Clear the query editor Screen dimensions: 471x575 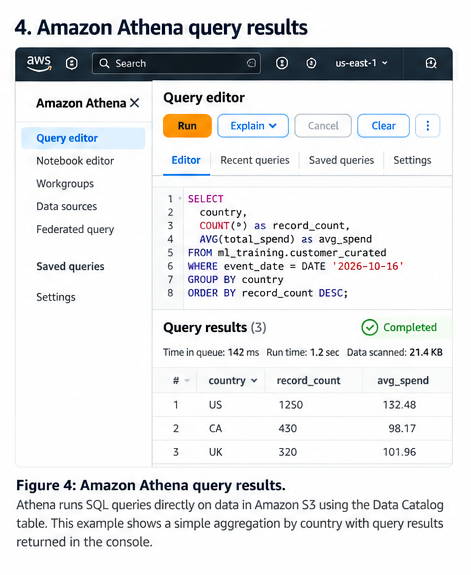click(383, 126)
